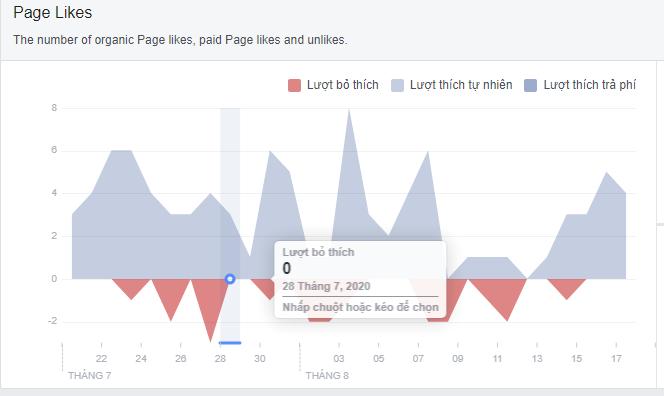Viewport: 664px width, 396px height.
Task: Toggle the Lượt bỏ thích legend label
Action: (343, 85)
